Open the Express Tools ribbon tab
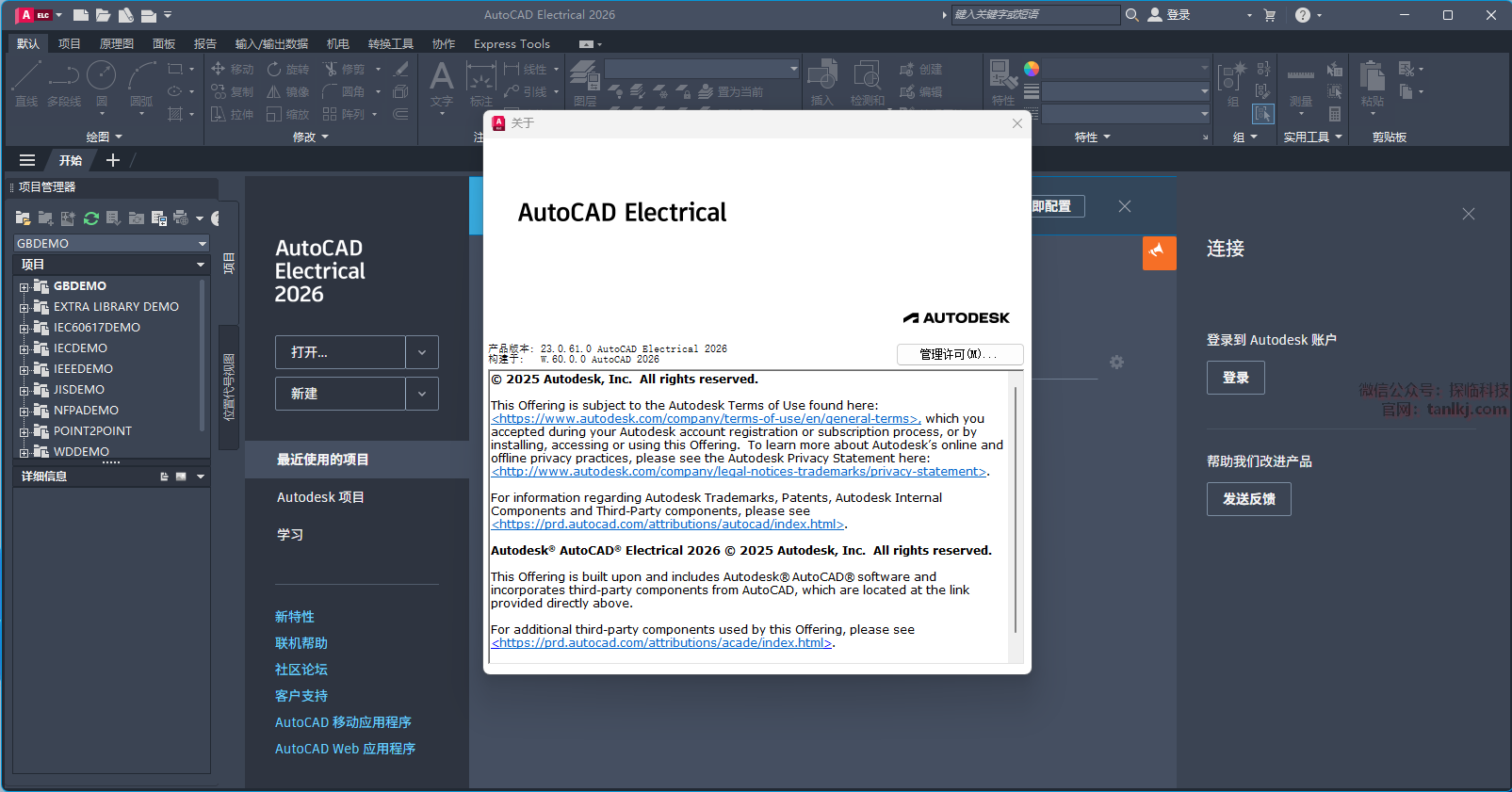The height and width of the screenshot is (792, 1512). click(512, 44)
